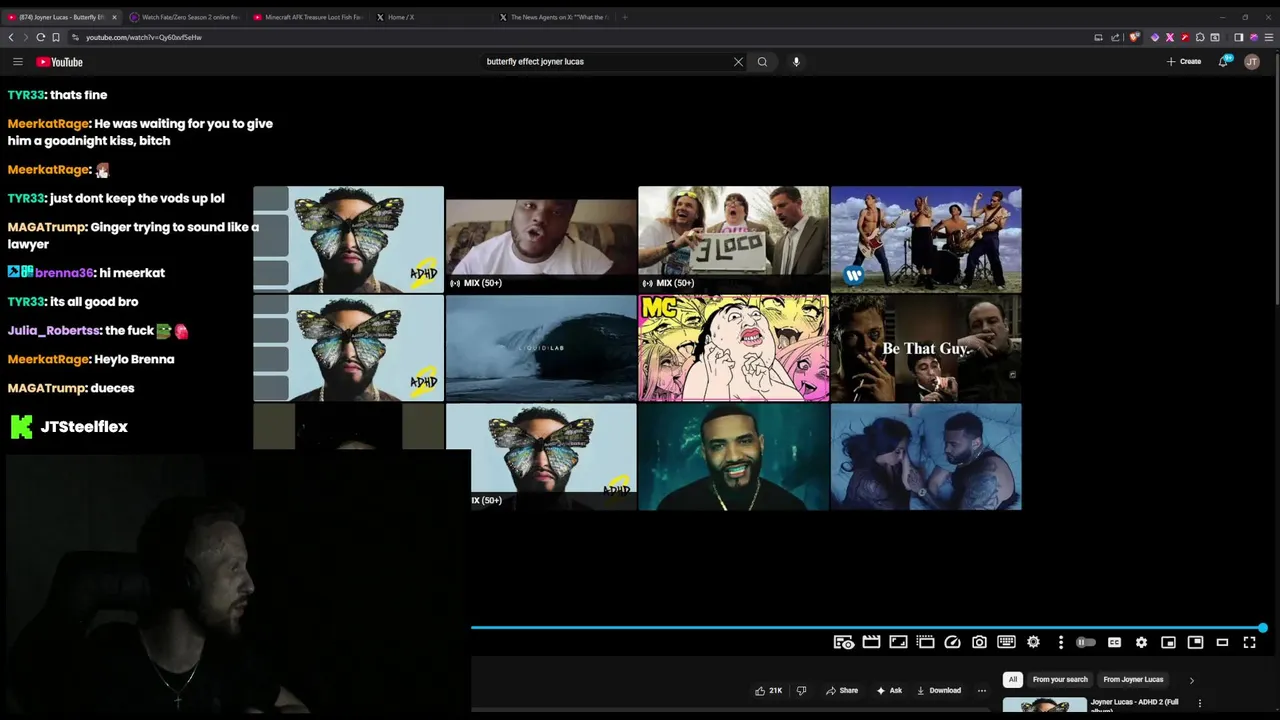Switch to Minecraft AFK Treasure Loot tab
The height and width of the screenshot is (720, 1280).
pyautogui.click(x=308, y=17)
